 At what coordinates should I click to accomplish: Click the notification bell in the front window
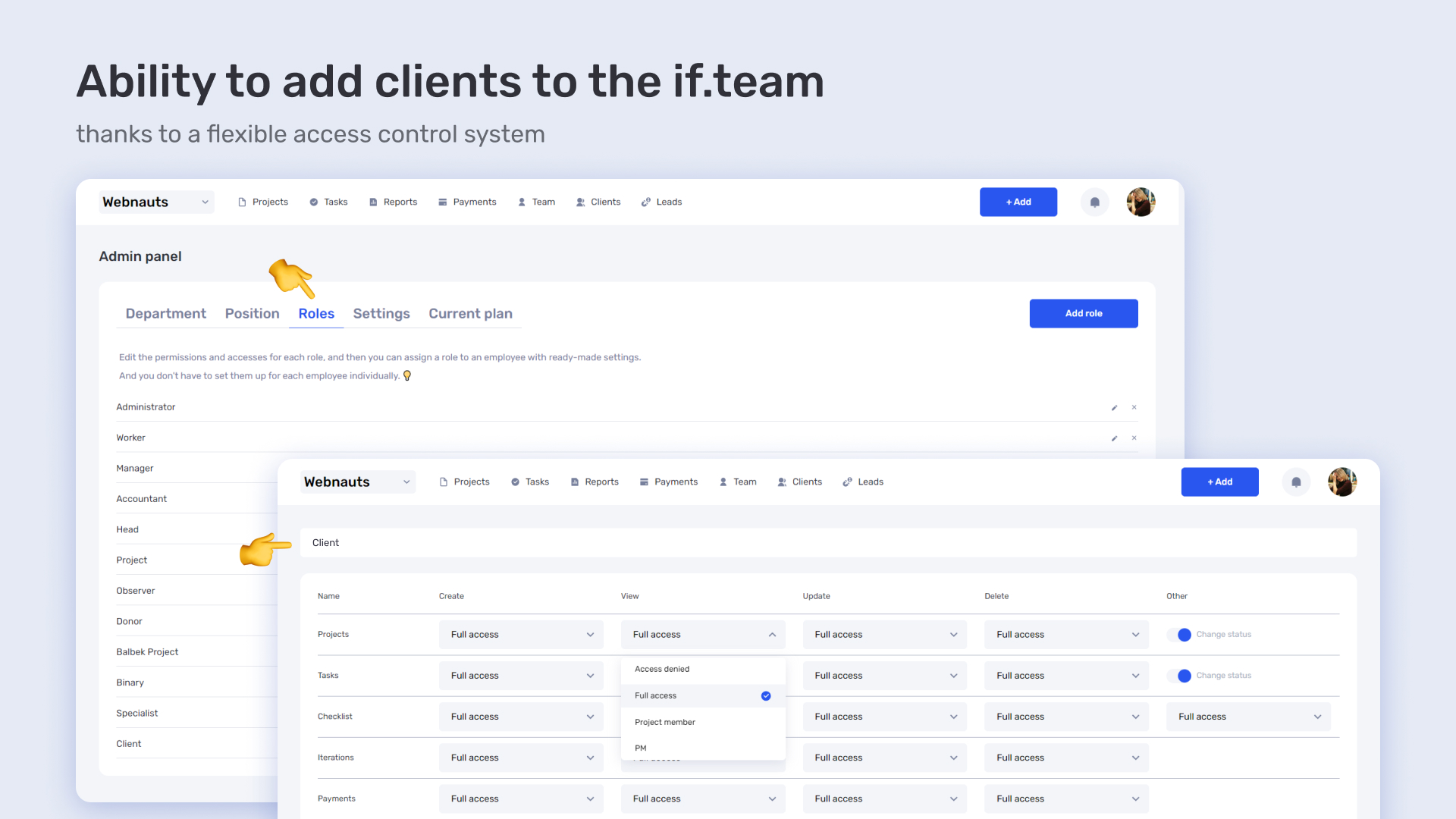pyautogui.click(x=1296, y=482)
